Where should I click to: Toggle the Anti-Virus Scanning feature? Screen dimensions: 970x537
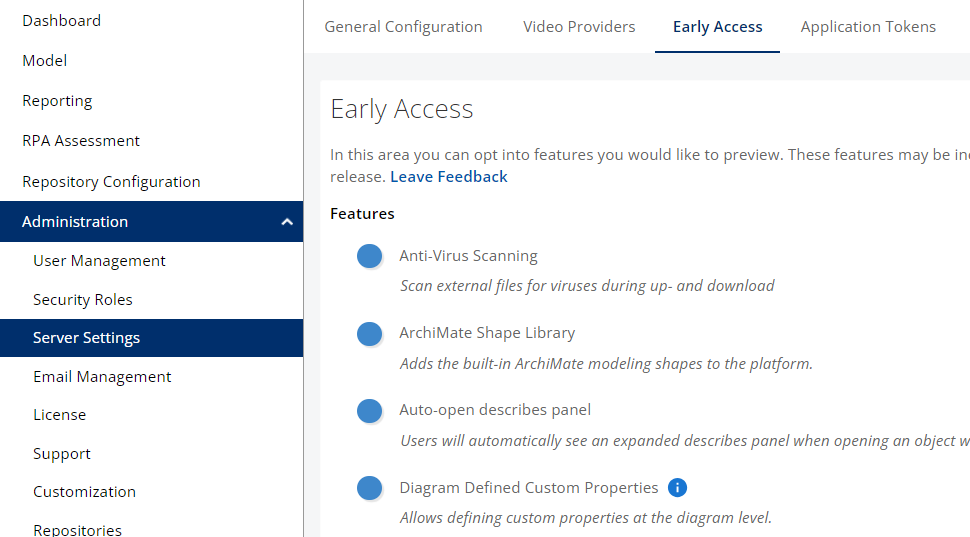point(370,256)
